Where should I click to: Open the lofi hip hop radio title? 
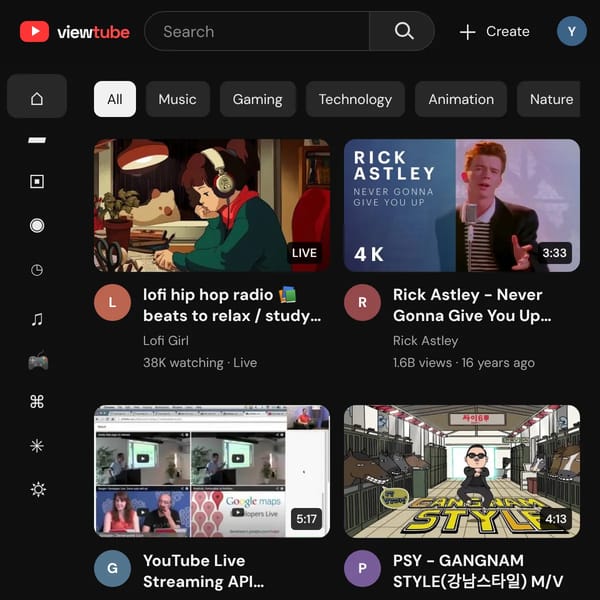[232, 305]
